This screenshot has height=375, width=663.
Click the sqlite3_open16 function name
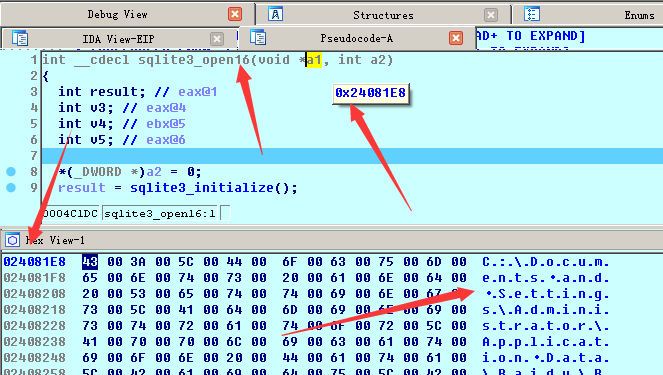point(194,60)
